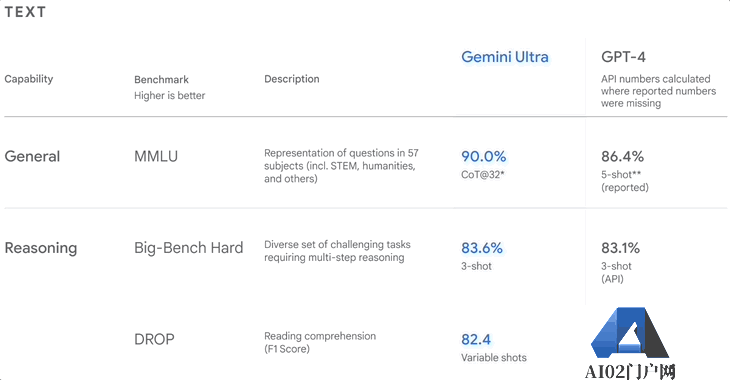The height and width of the screenshot is (380, 730).
Task: Click the CoT@32* footnote text
Action: pyautogui.click(x=483, y=175)
